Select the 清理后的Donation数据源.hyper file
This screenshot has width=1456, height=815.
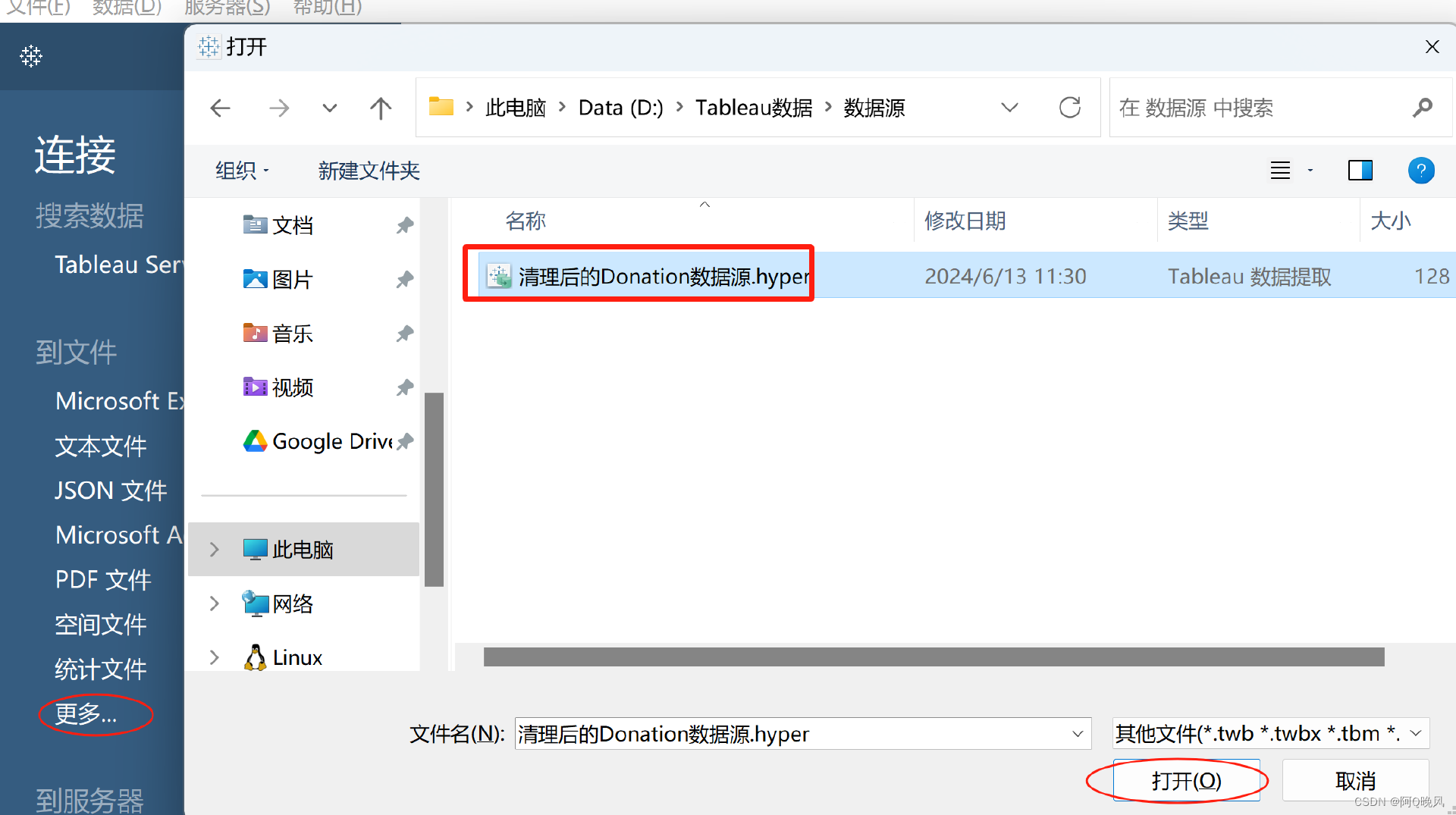(664, 276)
